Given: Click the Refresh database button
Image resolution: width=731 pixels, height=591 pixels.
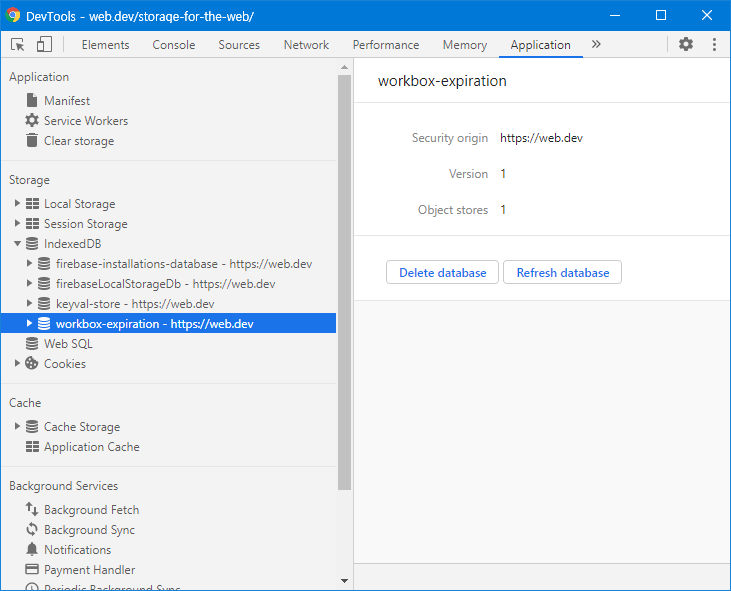Looking at the screenshot, I should (x=562, y=272).
